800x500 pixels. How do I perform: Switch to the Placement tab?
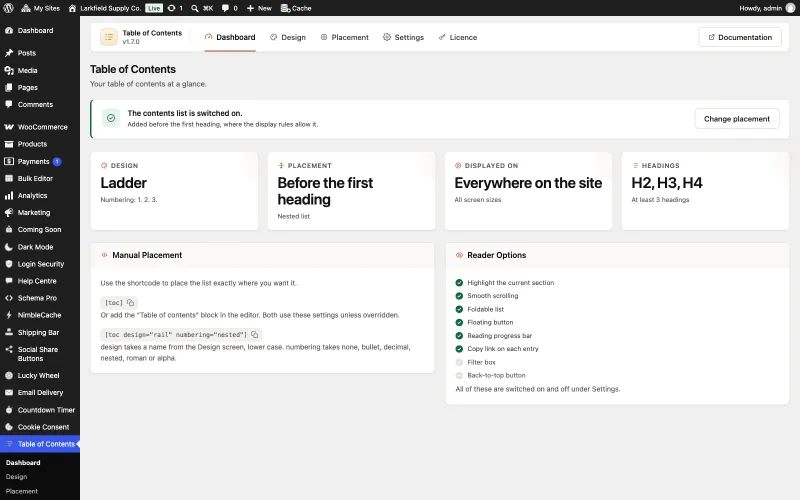344,37
